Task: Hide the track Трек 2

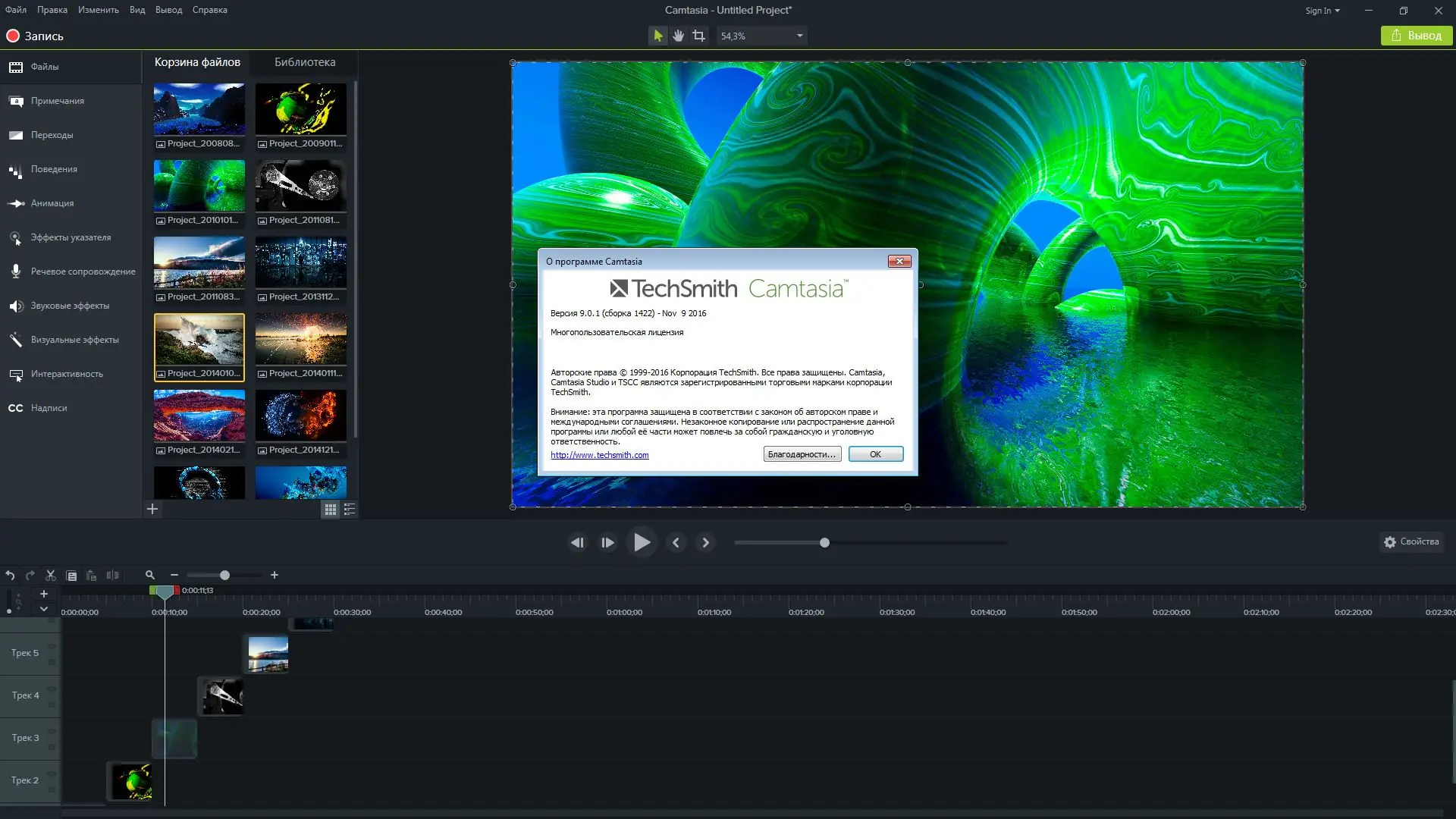Action: click(52, 774)
